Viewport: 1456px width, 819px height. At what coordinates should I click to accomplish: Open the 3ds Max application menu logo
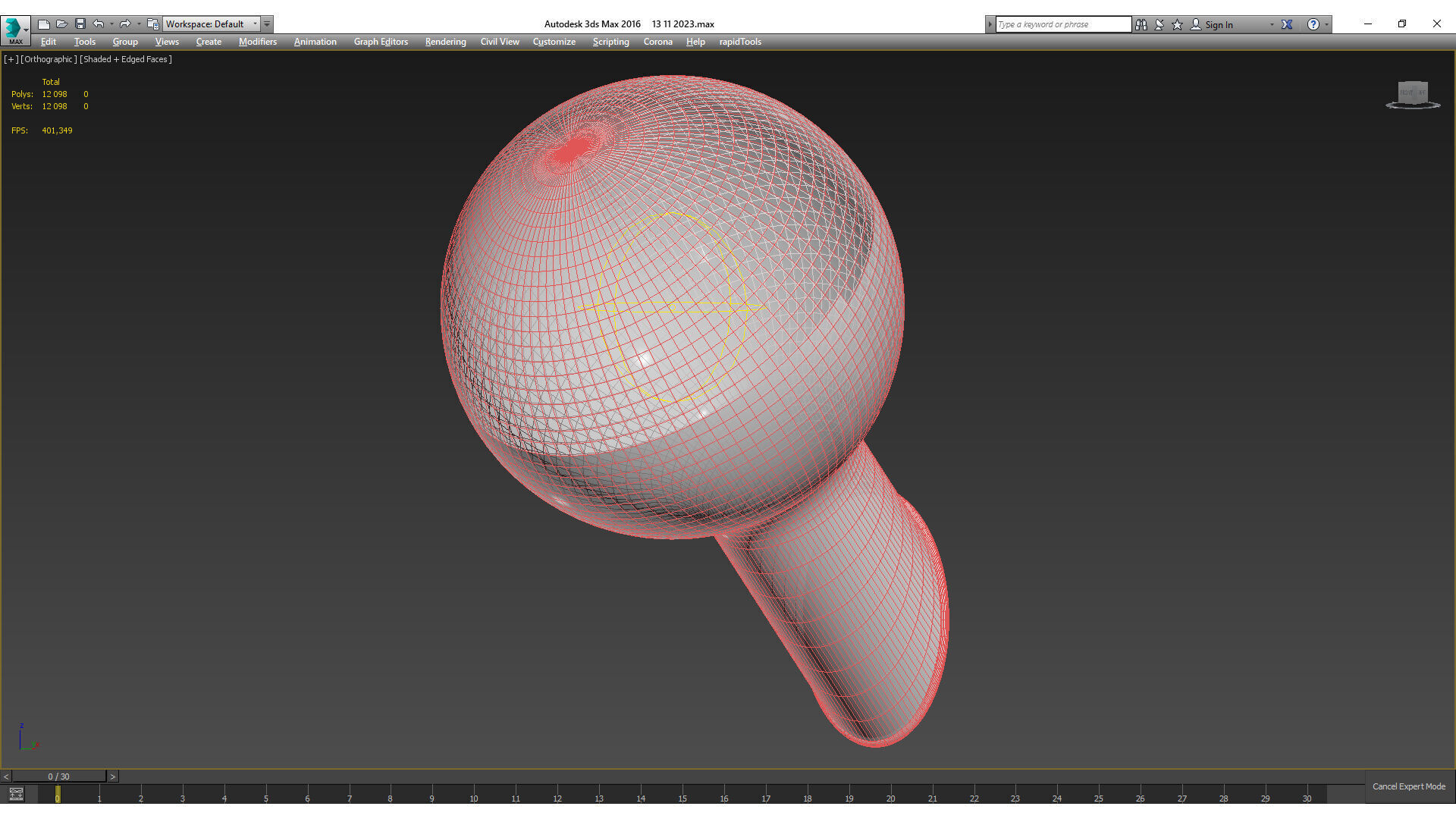pyautogui.click(x=15, y=29)
